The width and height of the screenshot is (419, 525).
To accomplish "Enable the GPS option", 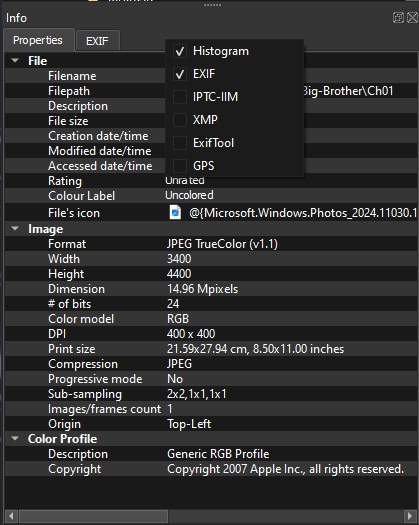I will coord(180,166).
